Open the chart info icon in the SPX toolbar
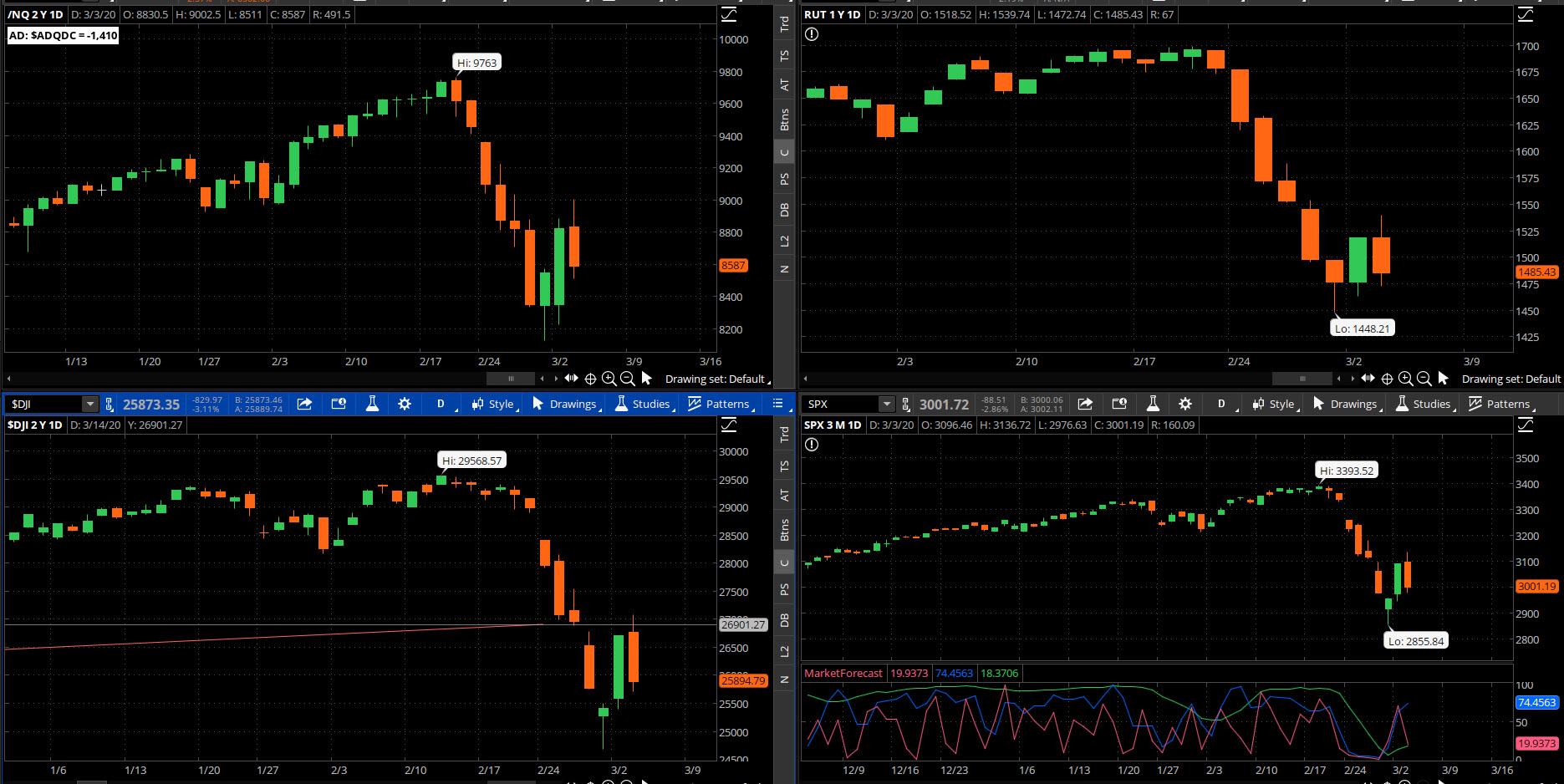Viewport: 1564px width, 784px height. pos(1119,404)
